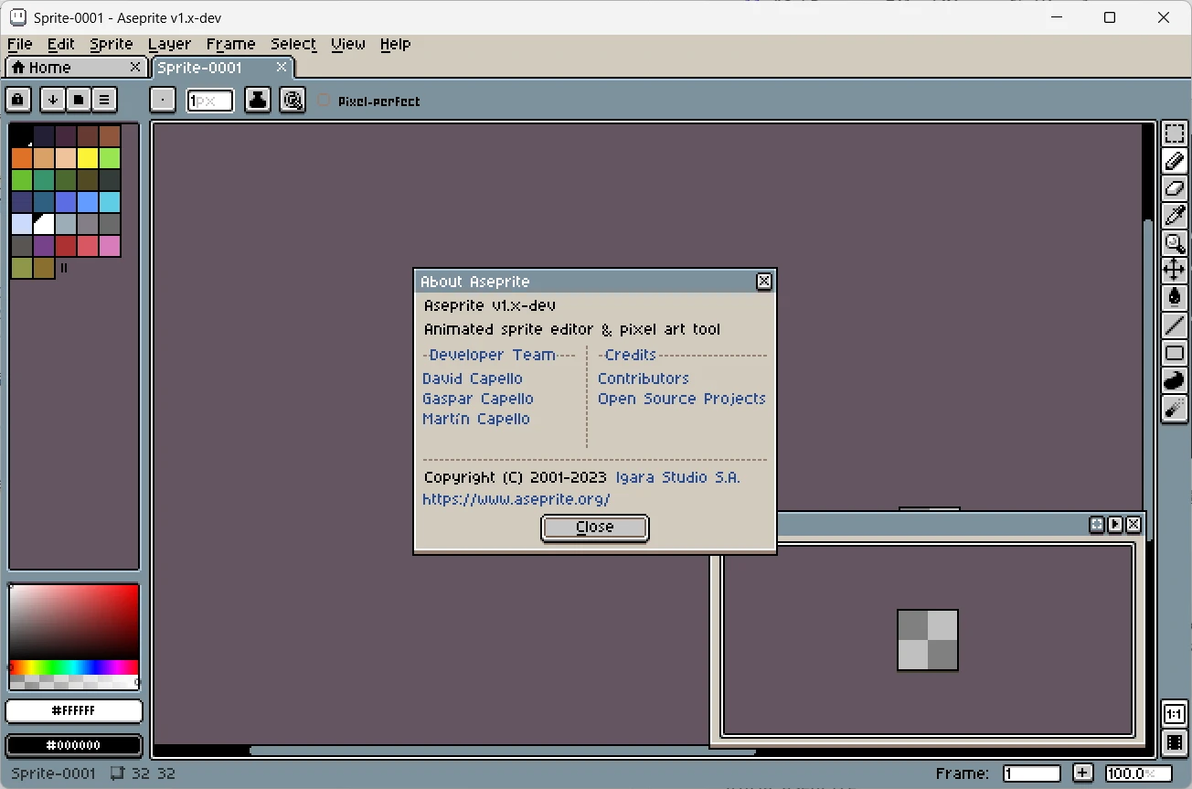Click the sort palette arrow icon
Screen dimensions: 1192x789
point(52,100)
